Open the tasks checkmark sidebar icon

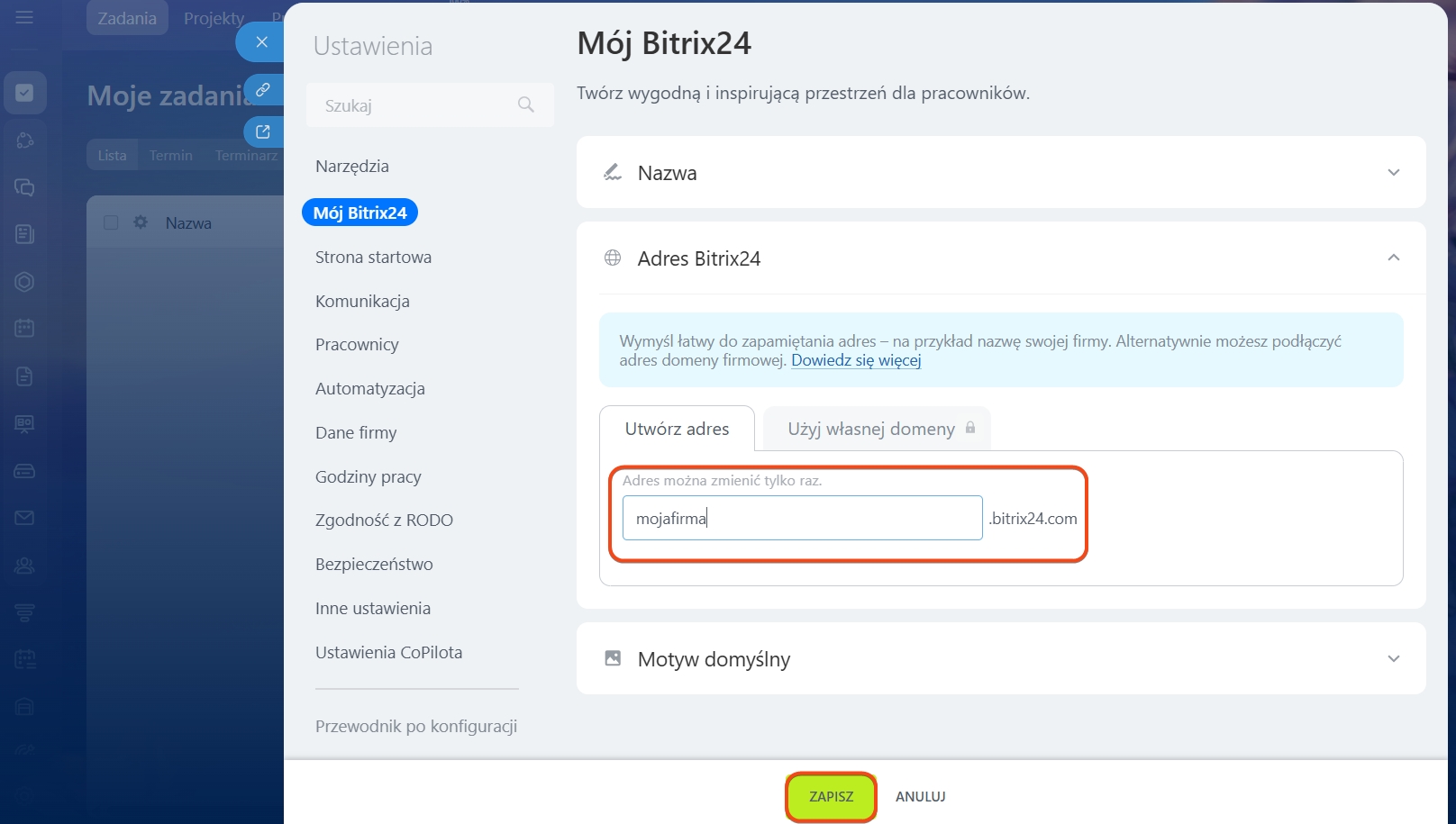(25, 93)
